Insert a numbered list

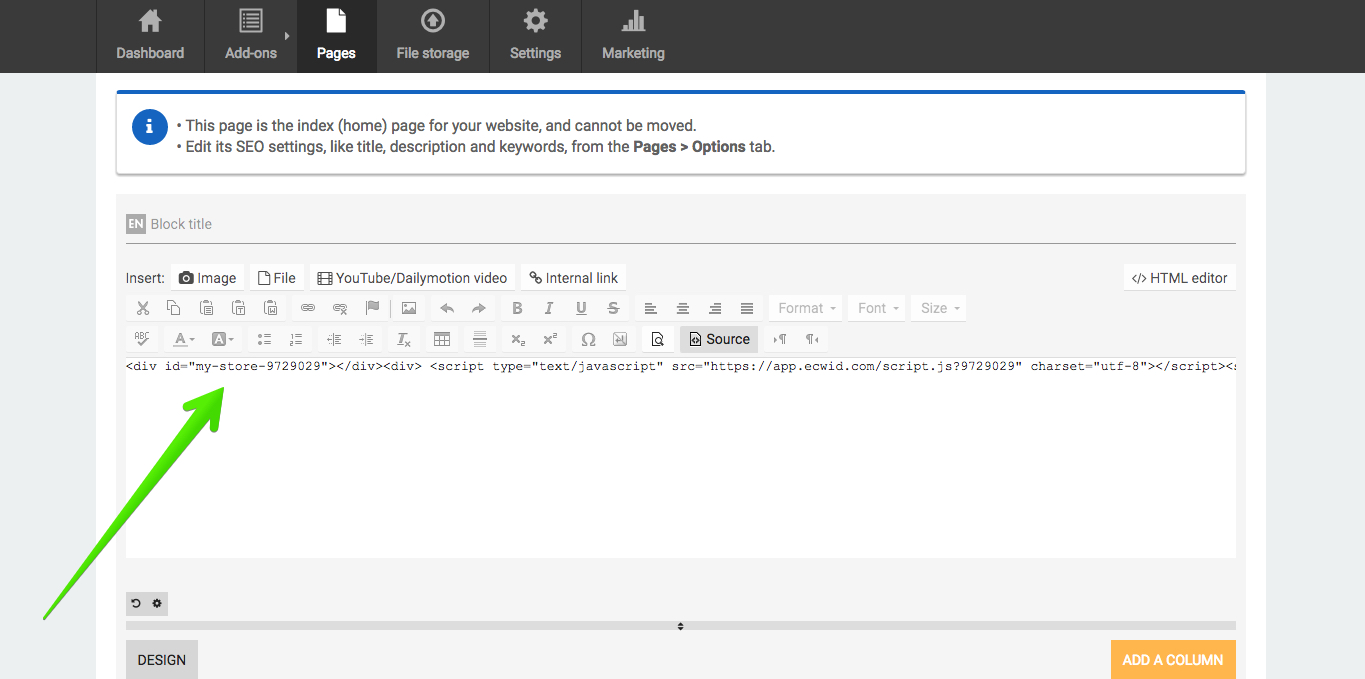click(296, 339)
